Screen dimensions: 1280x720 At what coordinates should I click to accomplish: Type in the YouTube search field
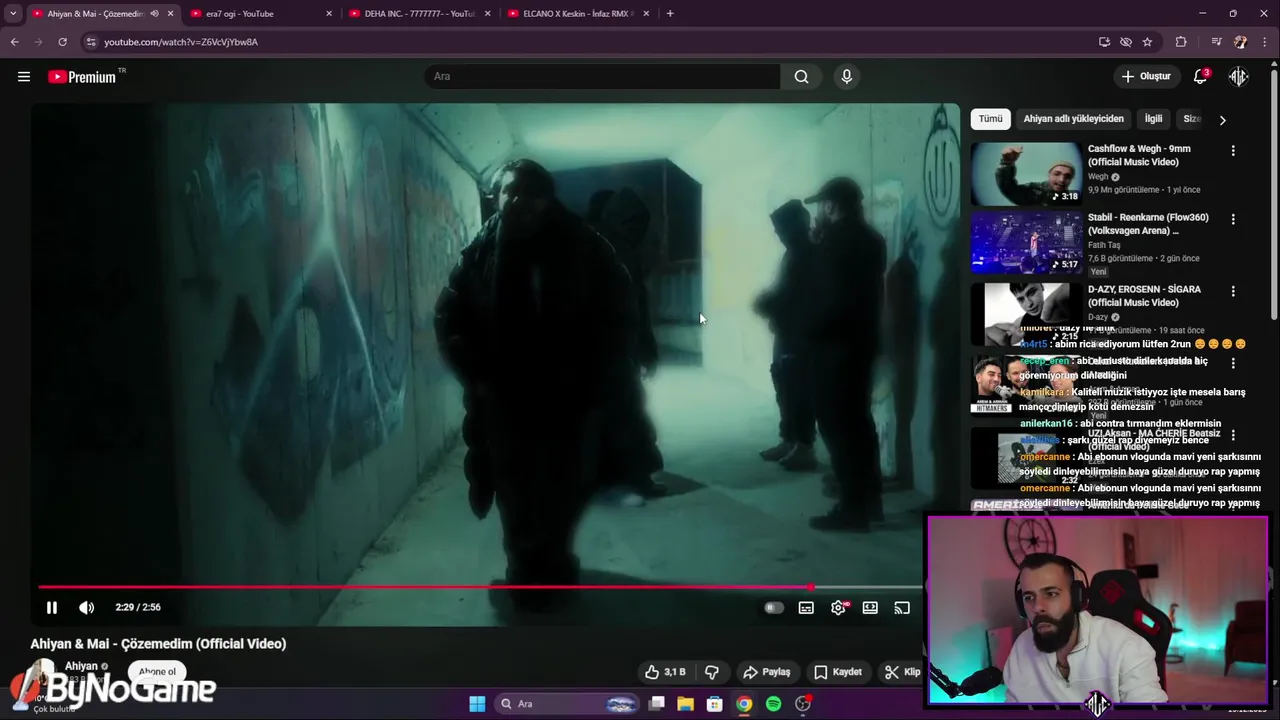[602, 76]
